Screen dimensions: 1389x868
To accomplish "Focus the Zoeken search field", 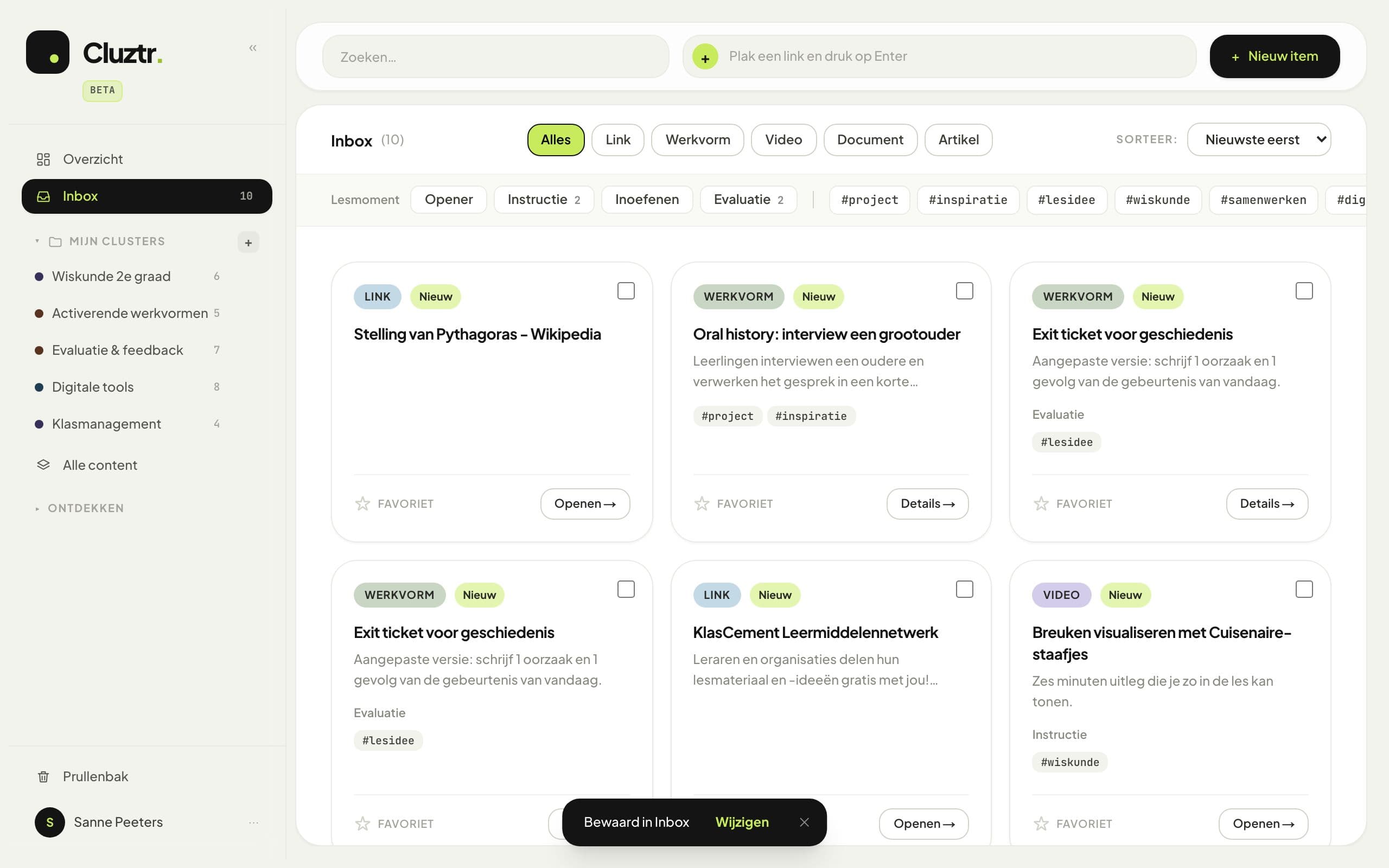I will 496,57.
